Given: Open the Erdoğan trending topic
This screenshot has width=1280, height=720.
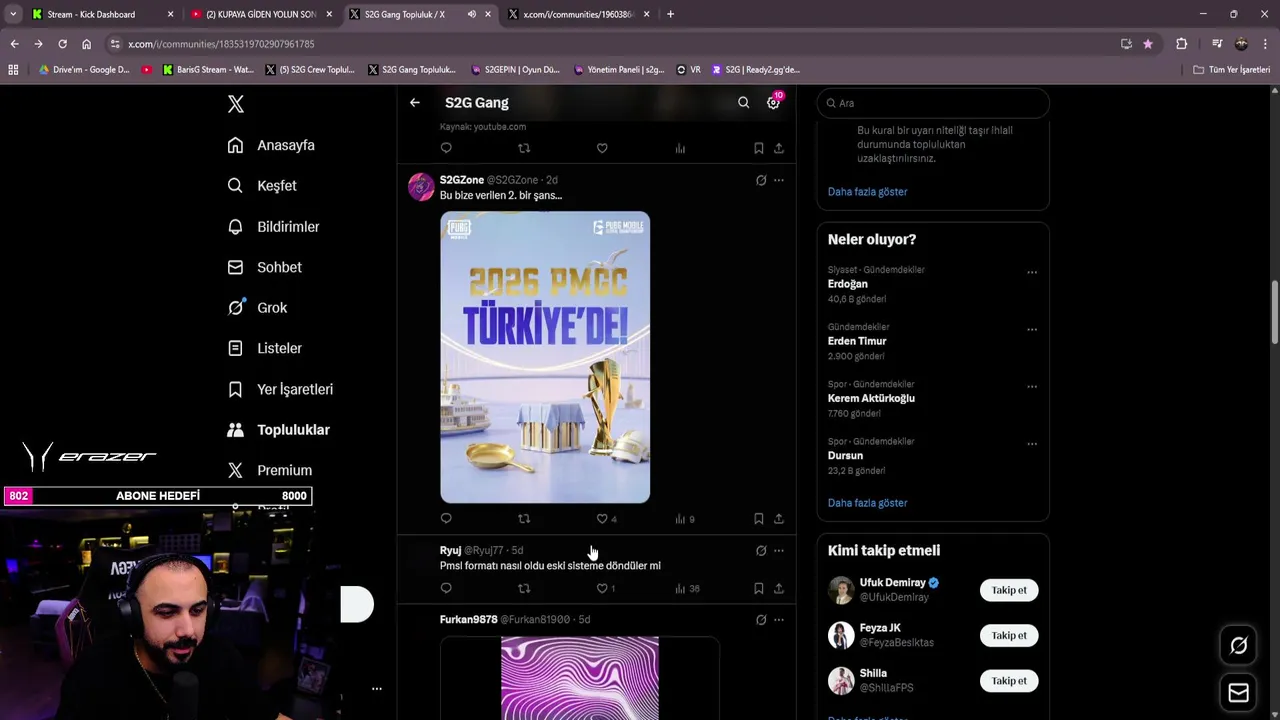Looking at the screenshot, I should pyautogui.click(x=847, y=284).
